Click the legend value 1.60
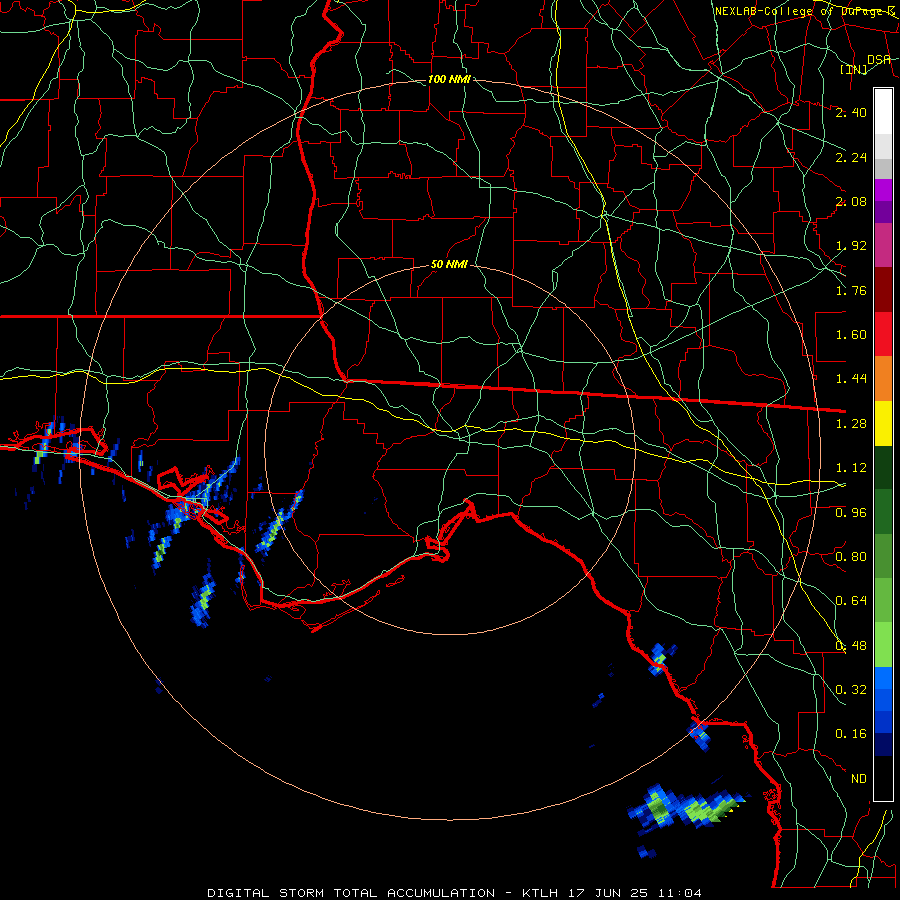900x900 pixels. coord(851,335)
